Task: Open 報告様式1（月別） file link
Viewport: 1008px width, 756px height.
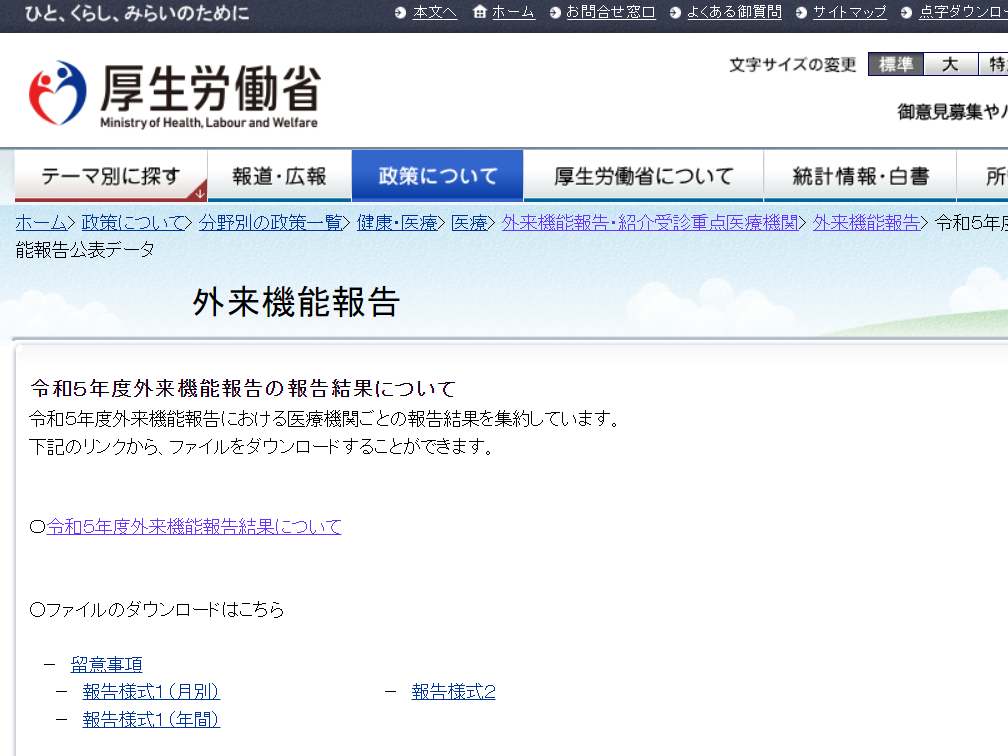Action: pyautogui.click(x=151, y=691)
